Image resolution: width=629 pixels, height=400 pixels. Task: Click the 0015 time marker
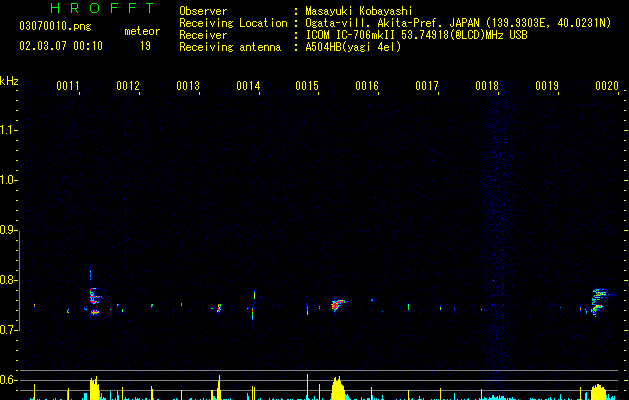[307, 86]
